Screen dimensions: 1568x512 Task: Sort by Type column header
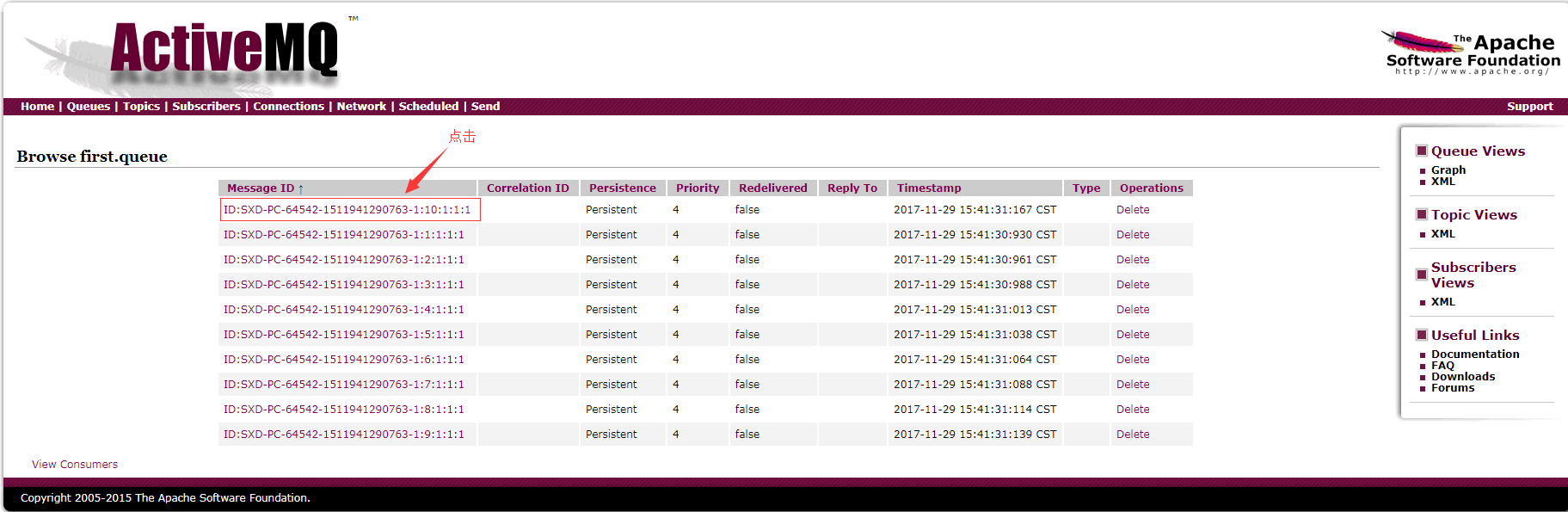(x=1086, y=188)
